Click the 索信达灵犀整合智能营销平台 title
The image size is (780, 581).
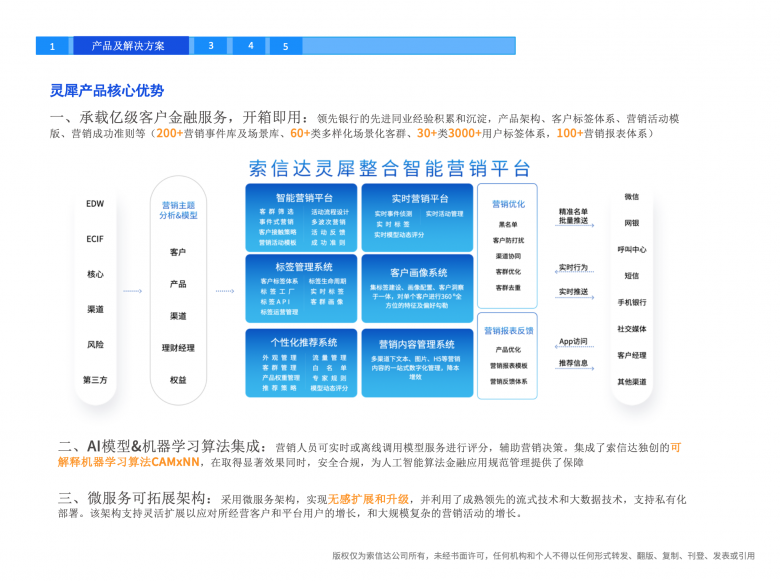pos(390,169)
